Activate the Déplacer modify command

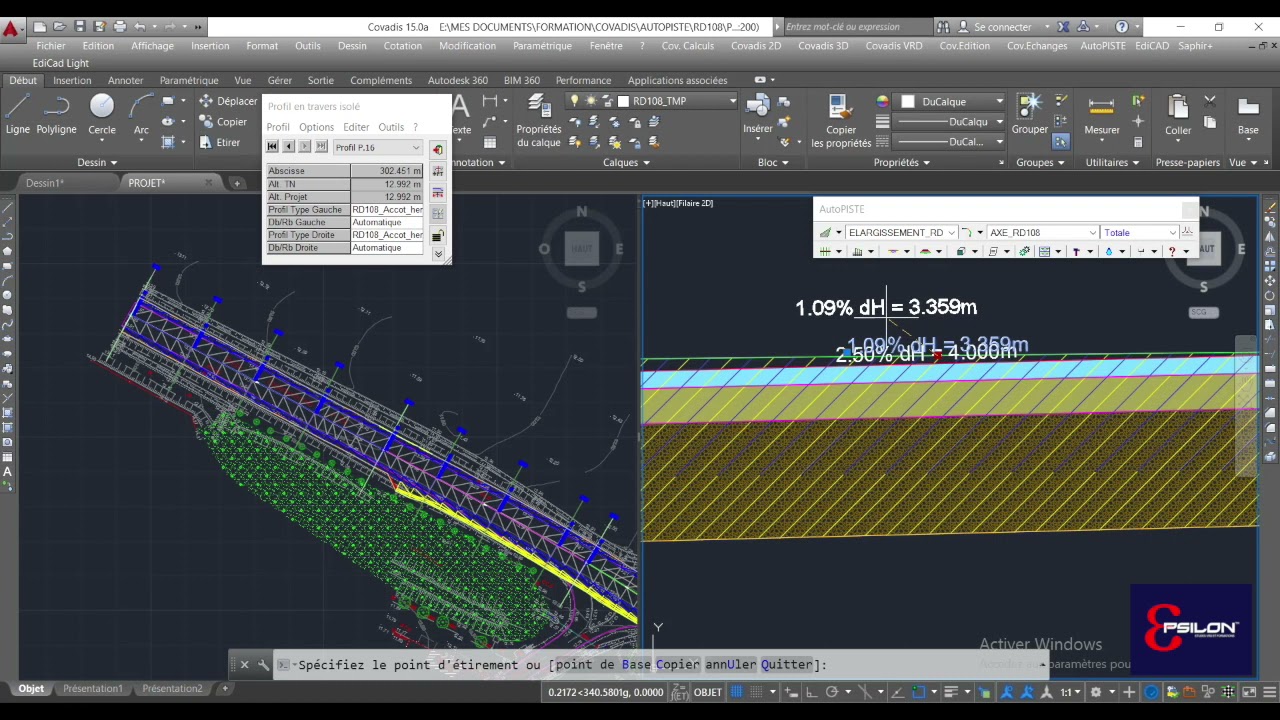(227, 101)
